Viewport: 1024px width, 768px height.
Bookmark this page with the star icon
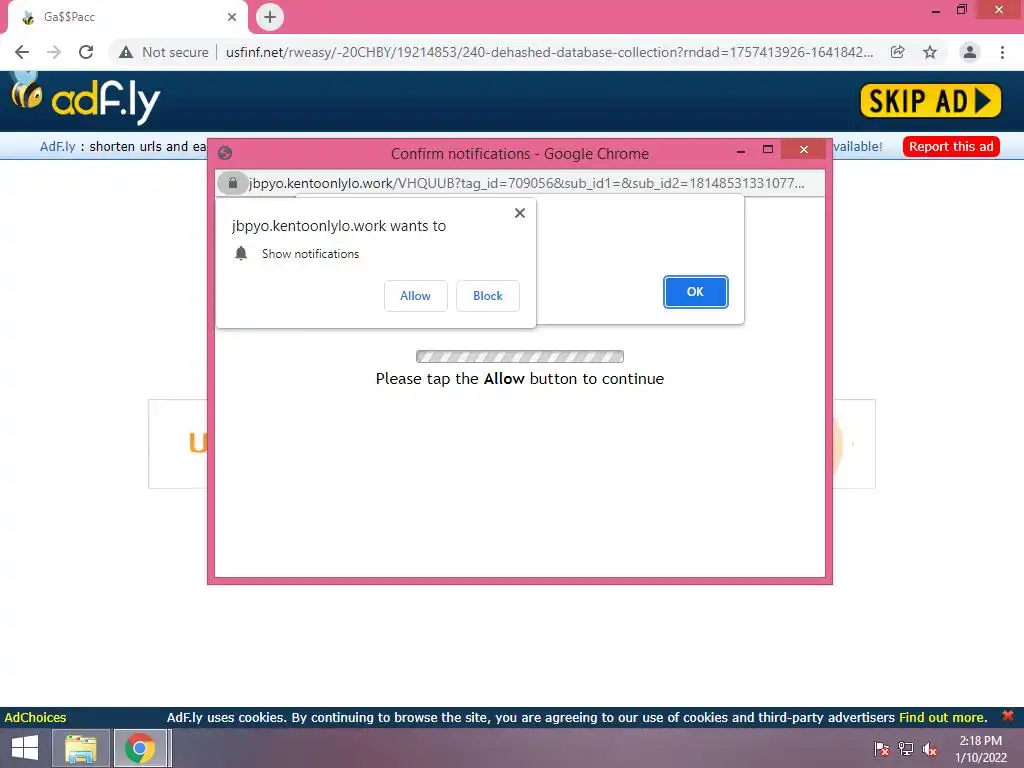(x=930, y=52)
